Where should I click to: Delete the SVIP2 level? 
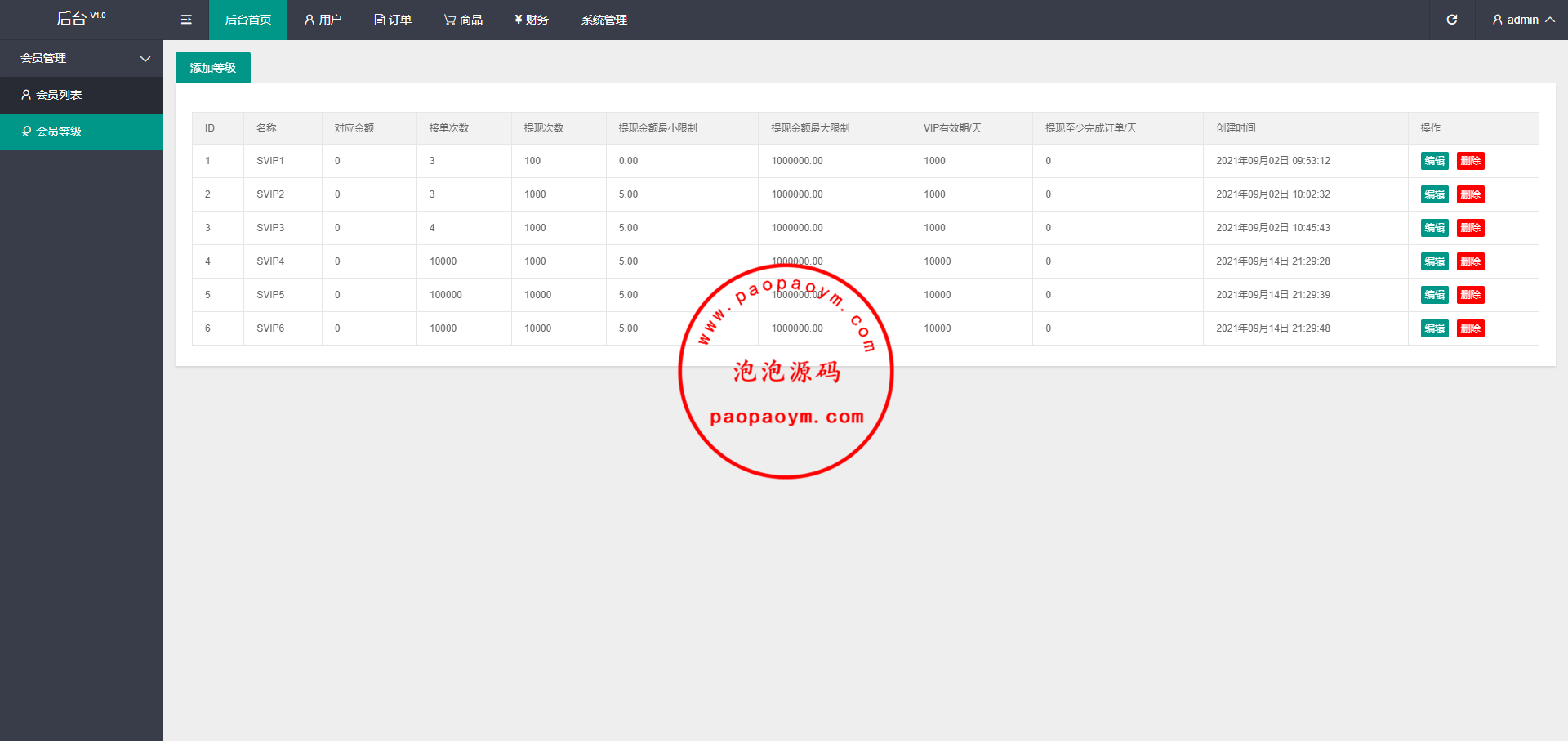[1471, 194]
